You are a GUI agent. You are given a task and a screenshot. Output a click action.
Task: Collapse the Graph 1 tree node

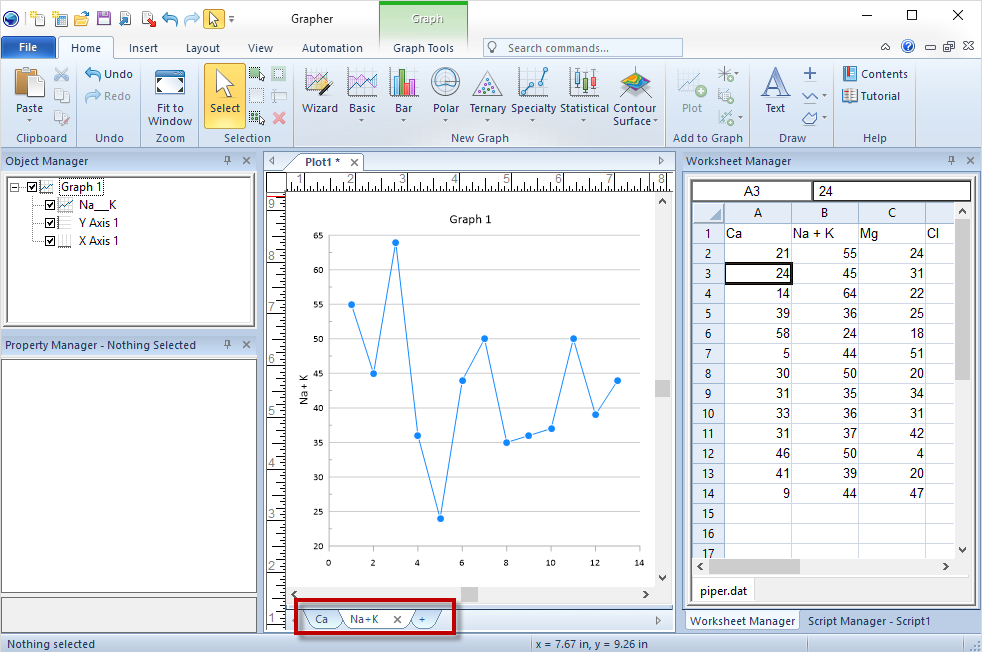tap(15, 187)
